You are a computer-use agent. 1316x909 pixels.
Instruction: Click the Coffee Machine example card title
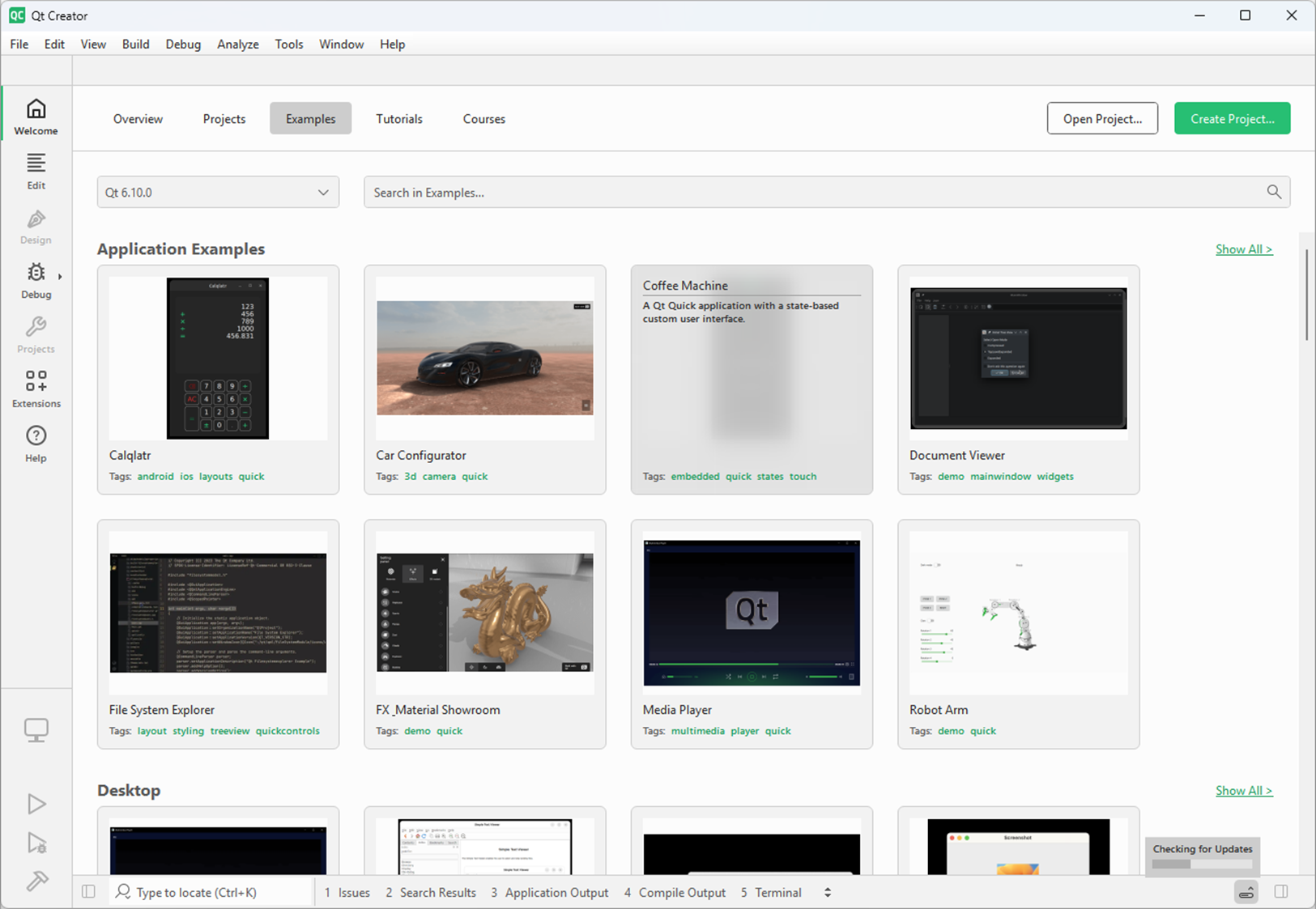point(685,286)
